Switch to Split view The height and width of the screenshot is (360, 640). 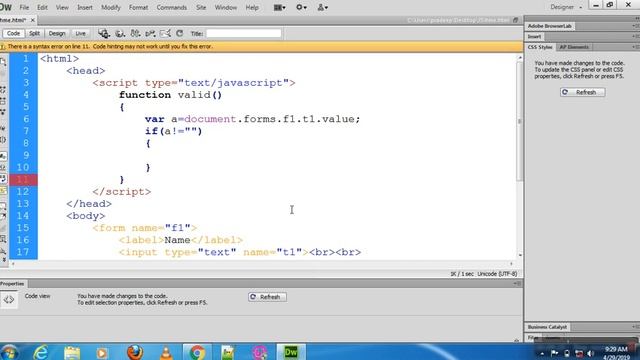coord(34,33)
